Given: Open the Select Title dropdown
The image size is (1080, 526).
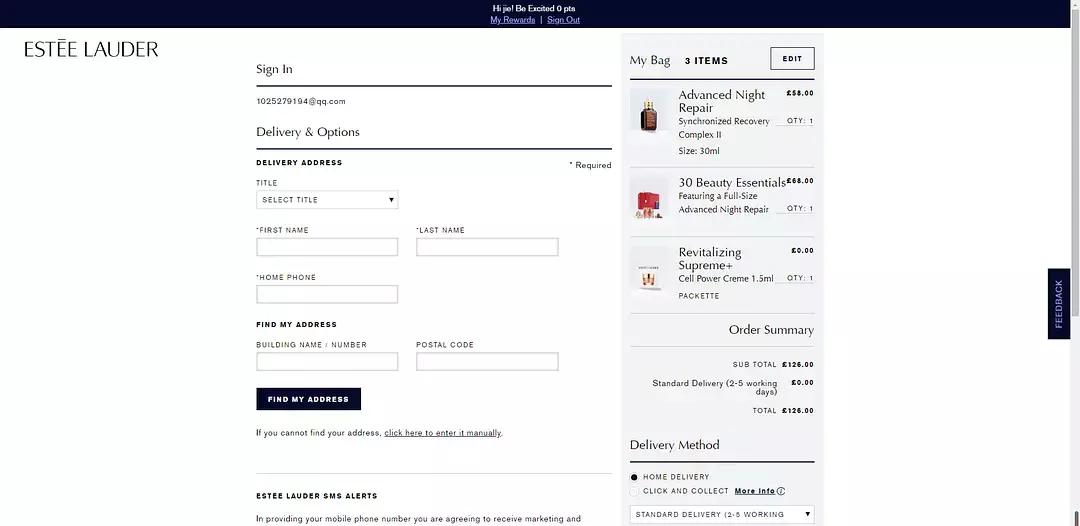Looking at the screenshot, I should 327,200.
